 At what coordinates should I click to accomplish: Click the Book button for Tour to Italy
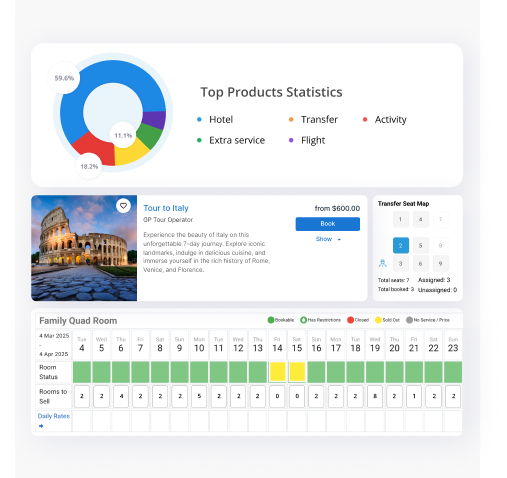pos(328,224)
